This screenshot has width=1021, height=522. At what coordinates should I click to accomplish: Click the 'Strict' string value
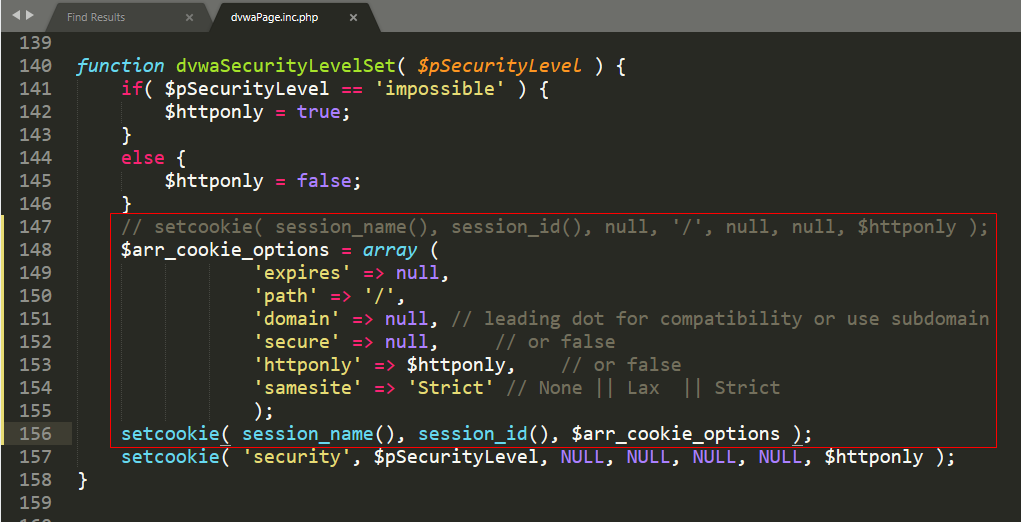pyautogui.click(x=451, y=388)
